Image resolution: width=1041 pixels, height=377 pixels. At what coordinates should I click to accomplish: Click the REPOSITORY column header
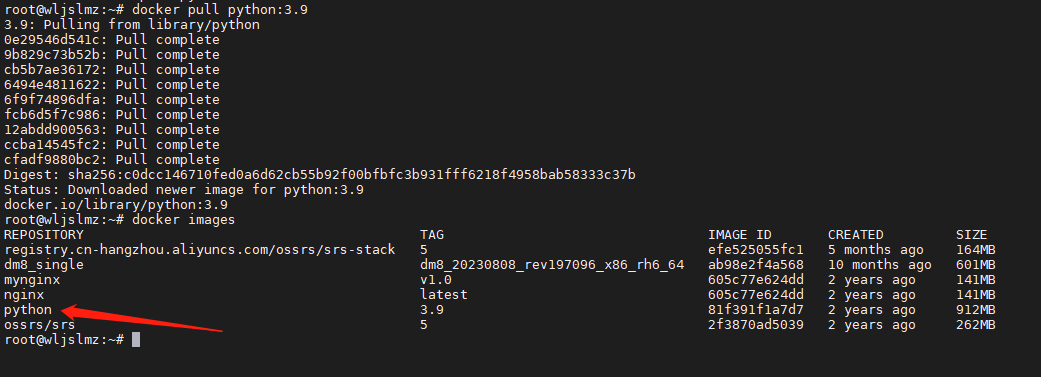pos(44,234)
